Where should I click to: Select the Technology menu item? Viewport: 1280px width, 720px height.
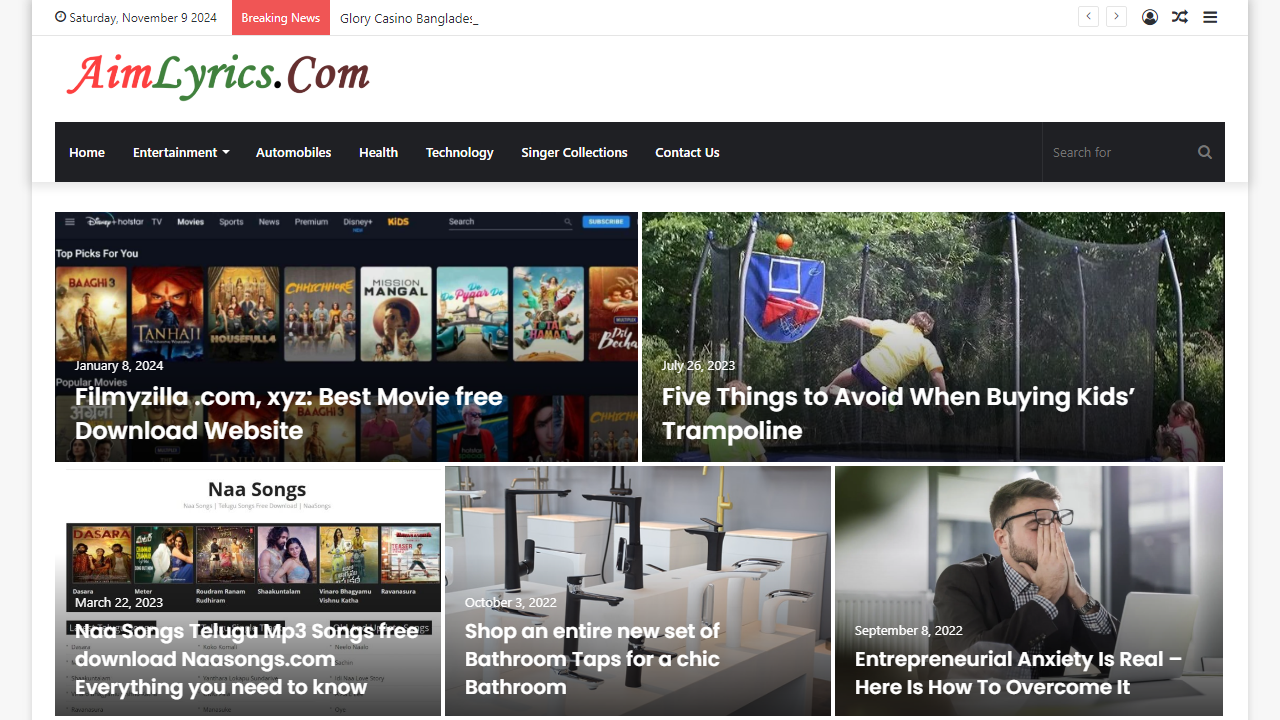(459, 152)
